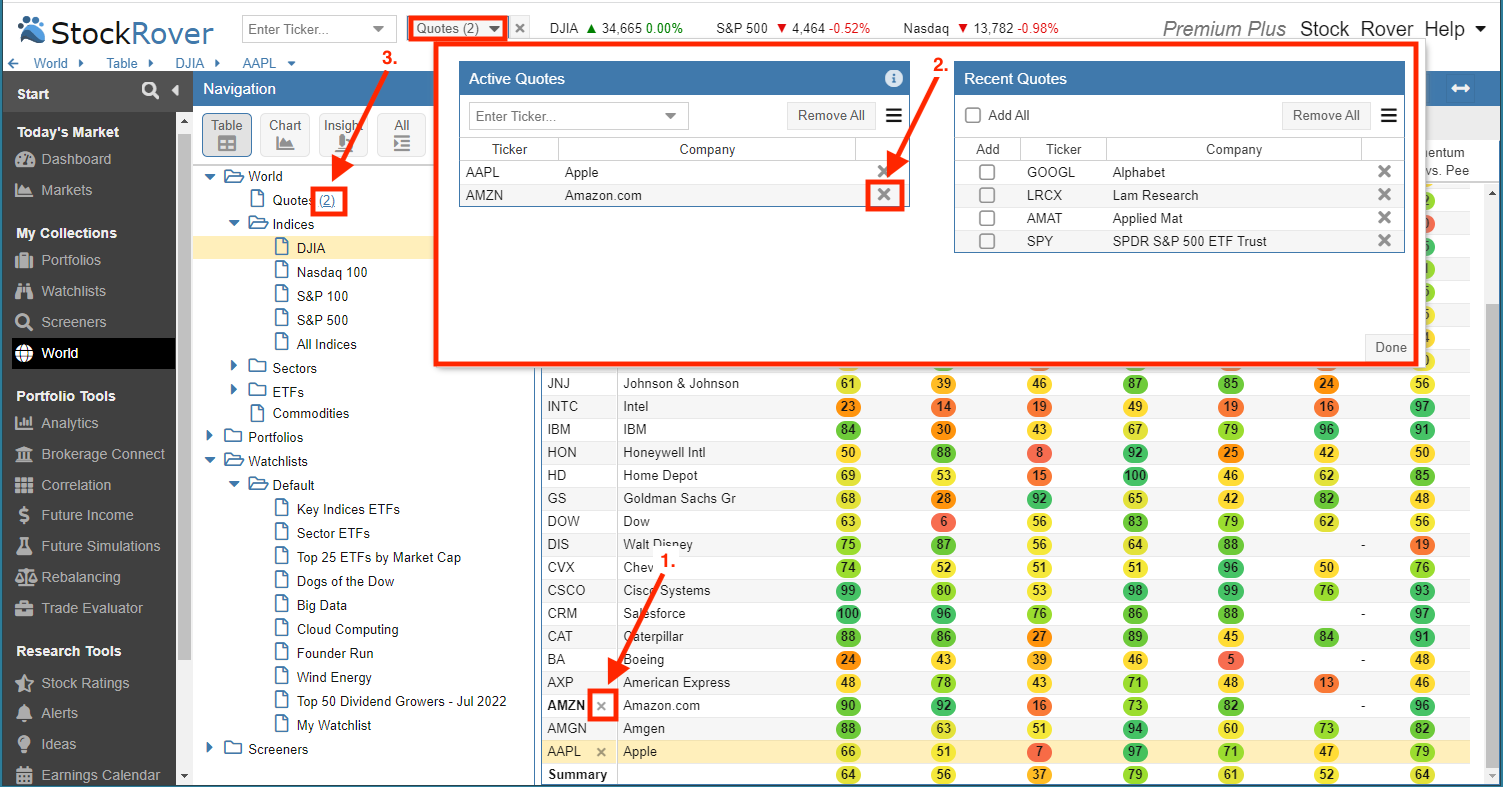Remove AAPL from Active Quotes
The height and width of the screenshot is (787, 1503).
tap(884, 172)
